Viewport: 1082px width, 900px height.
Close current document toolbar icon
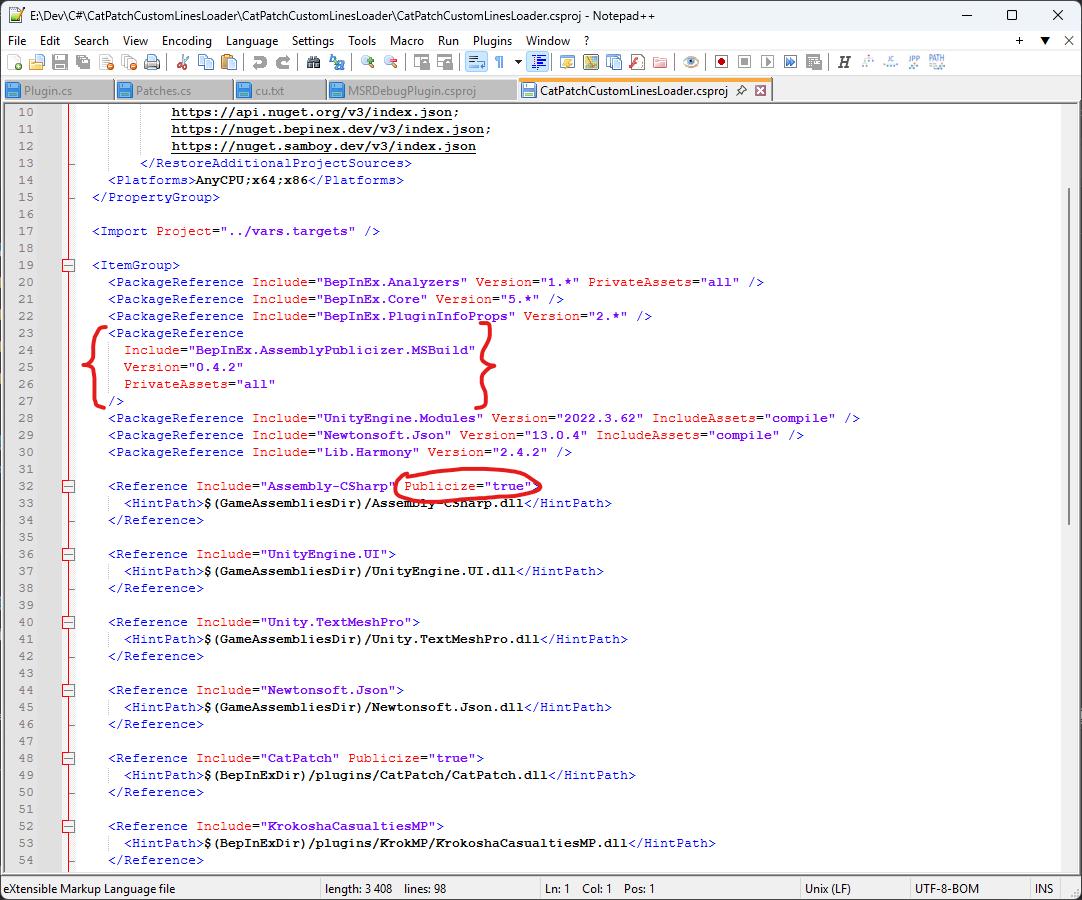(106, 62)
